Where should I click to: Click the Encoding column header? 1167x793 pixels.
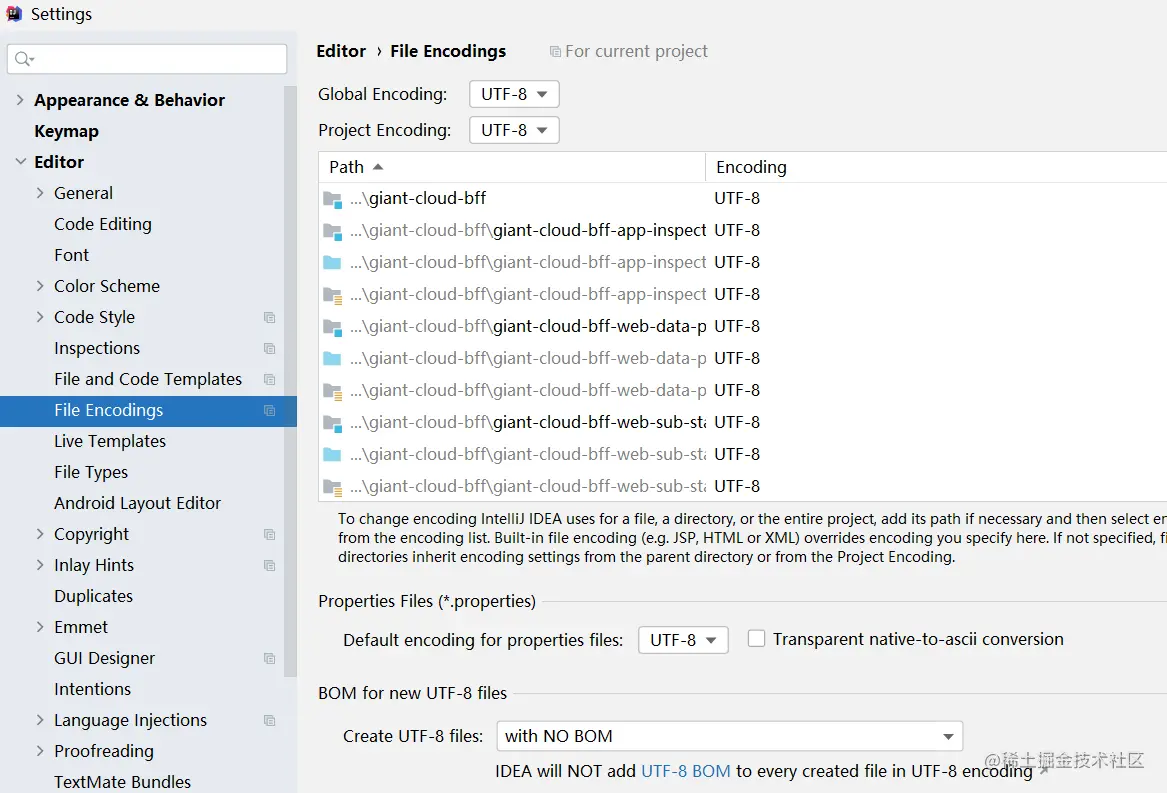click(x=936, y=167)
